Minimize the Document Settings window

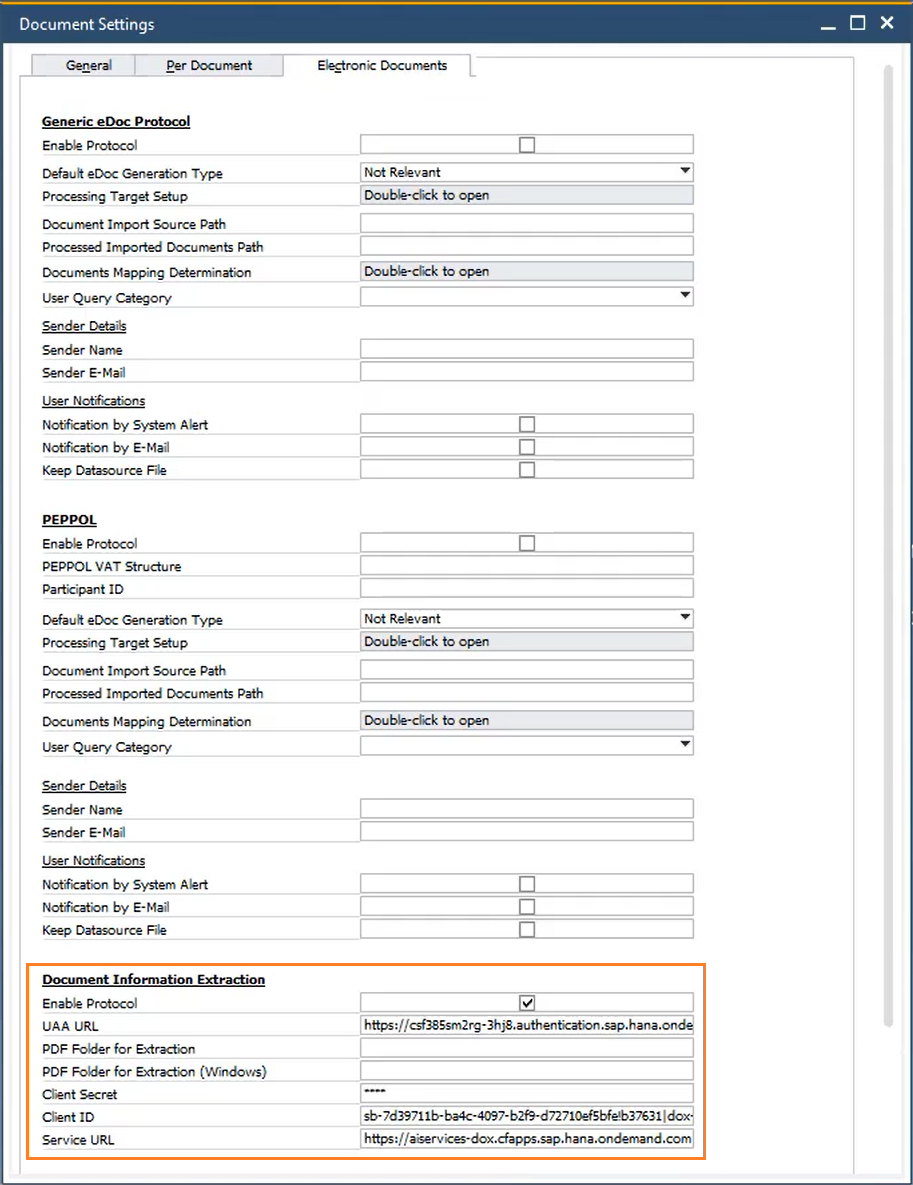(827, 23)
